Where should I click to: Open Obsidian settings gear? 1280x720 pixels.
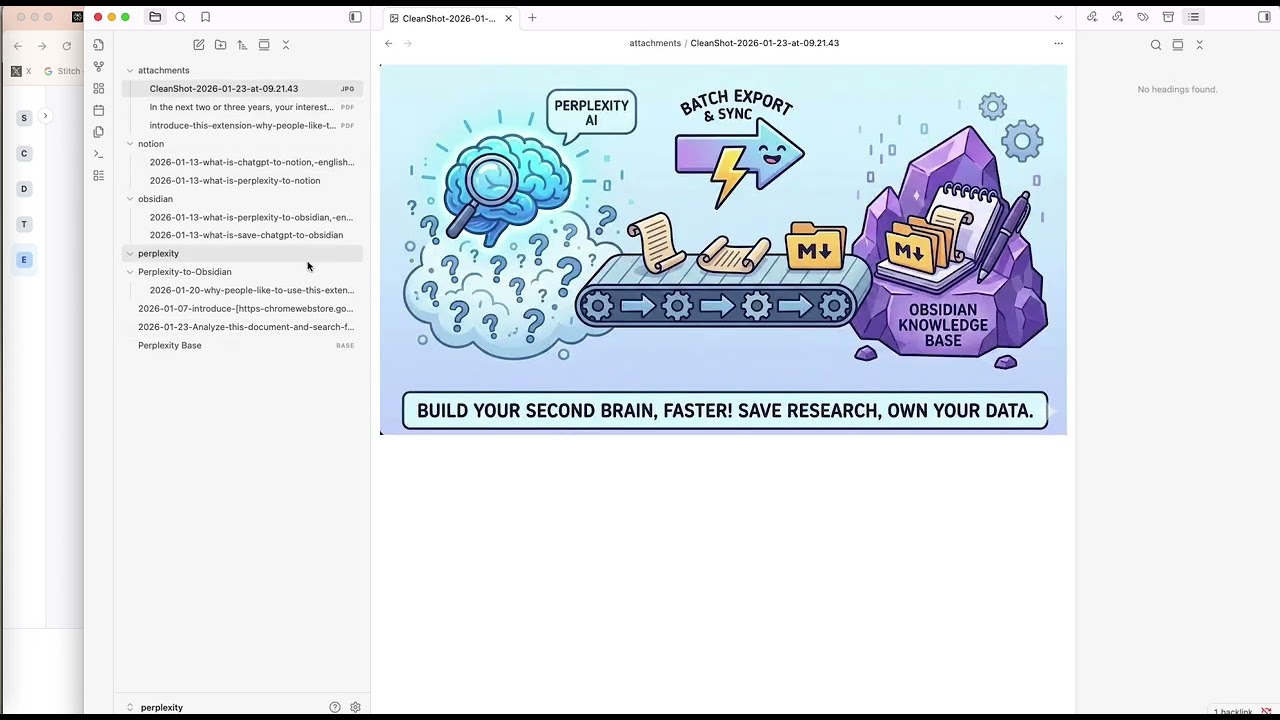click(x=355, y=707)
